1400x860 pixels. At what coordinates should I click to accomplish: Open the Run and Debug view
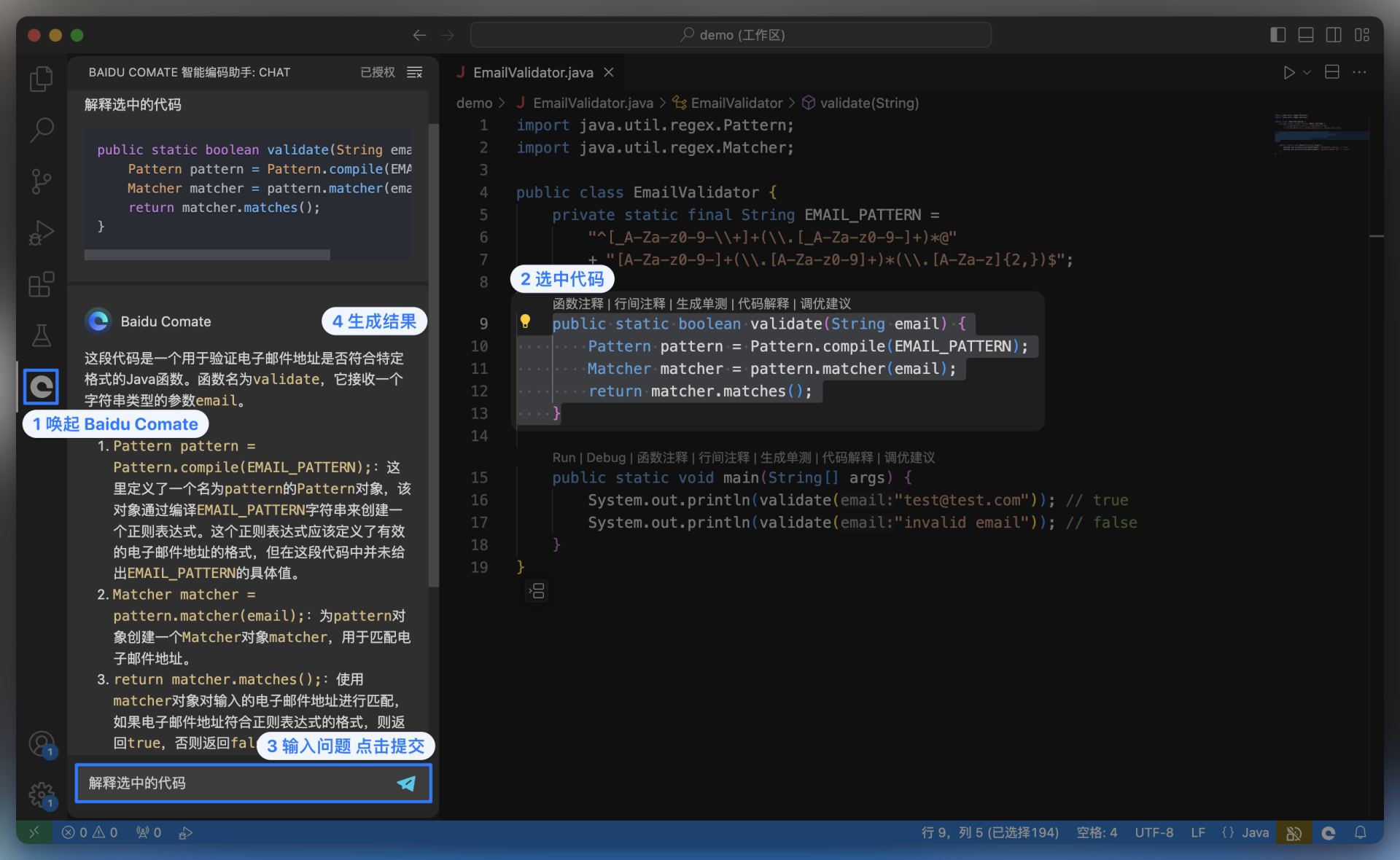pyautogui.click(x=42, y=232)
